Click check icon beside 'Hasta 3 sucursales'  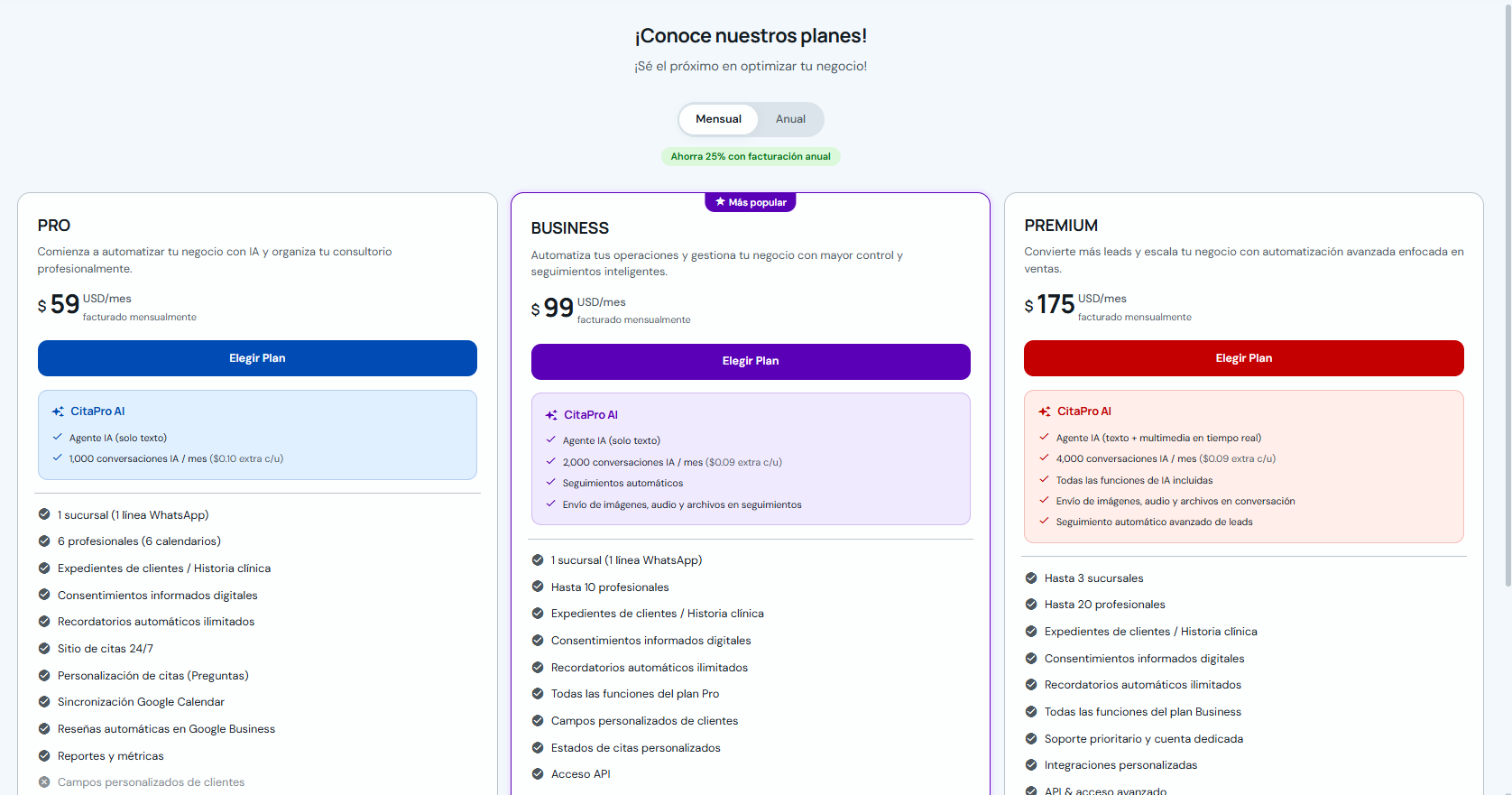tap(1031, 578)
